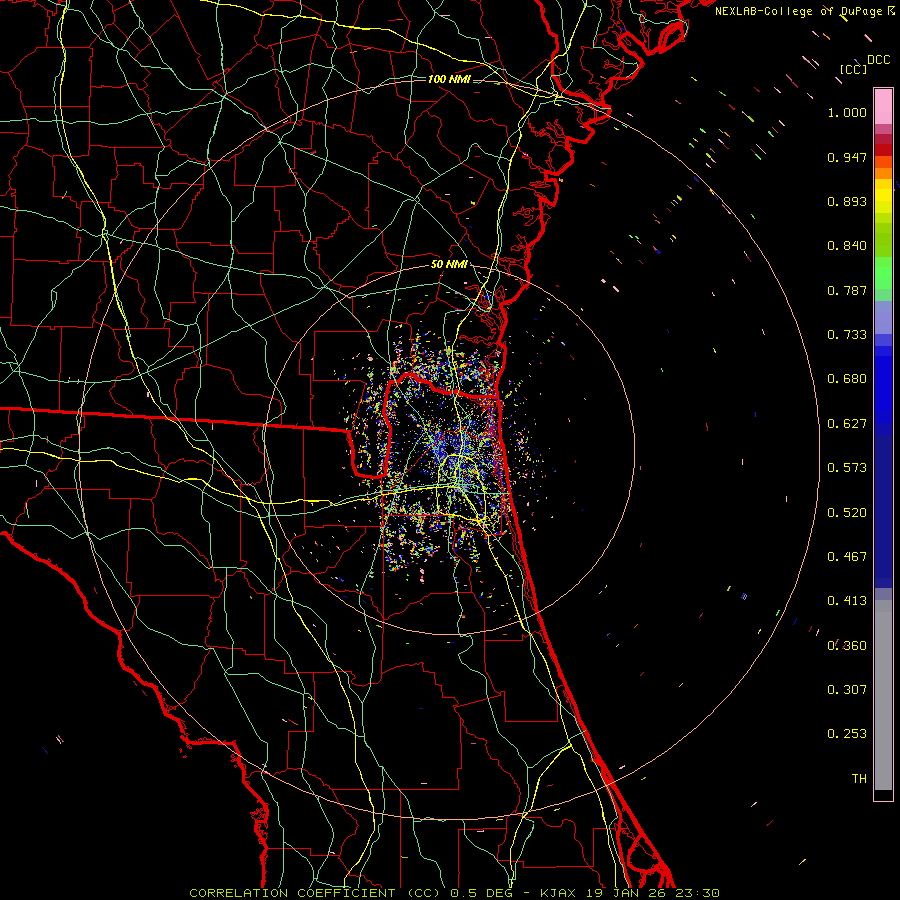Image resolution: width=900 pixels, height=900 pixels.
Task: Click the 100 NMI range ring label
Action: 449,79
